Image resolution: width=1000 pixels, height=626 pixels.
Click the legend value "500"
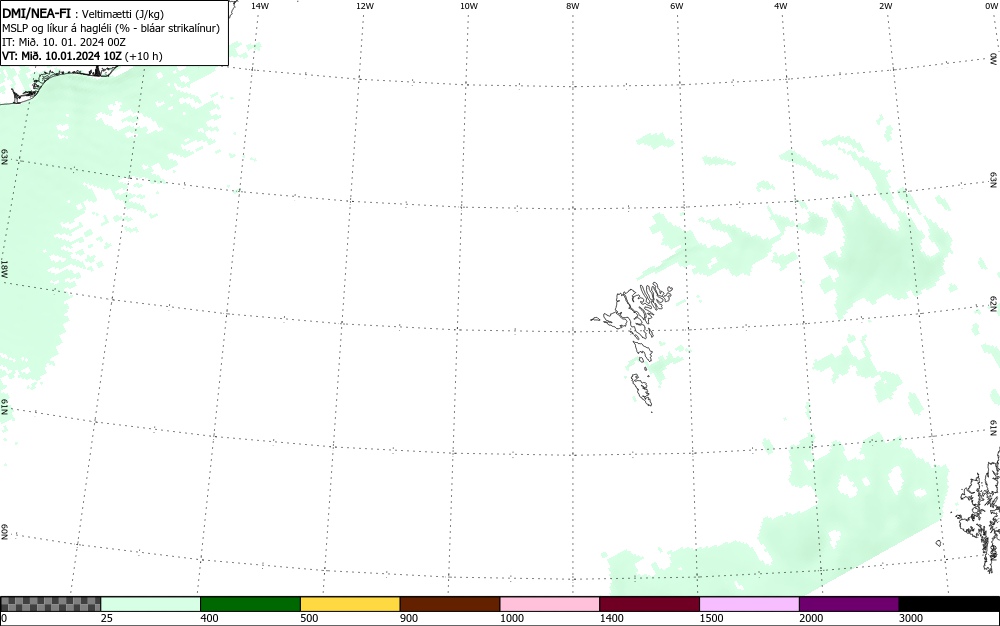point(309,618)
